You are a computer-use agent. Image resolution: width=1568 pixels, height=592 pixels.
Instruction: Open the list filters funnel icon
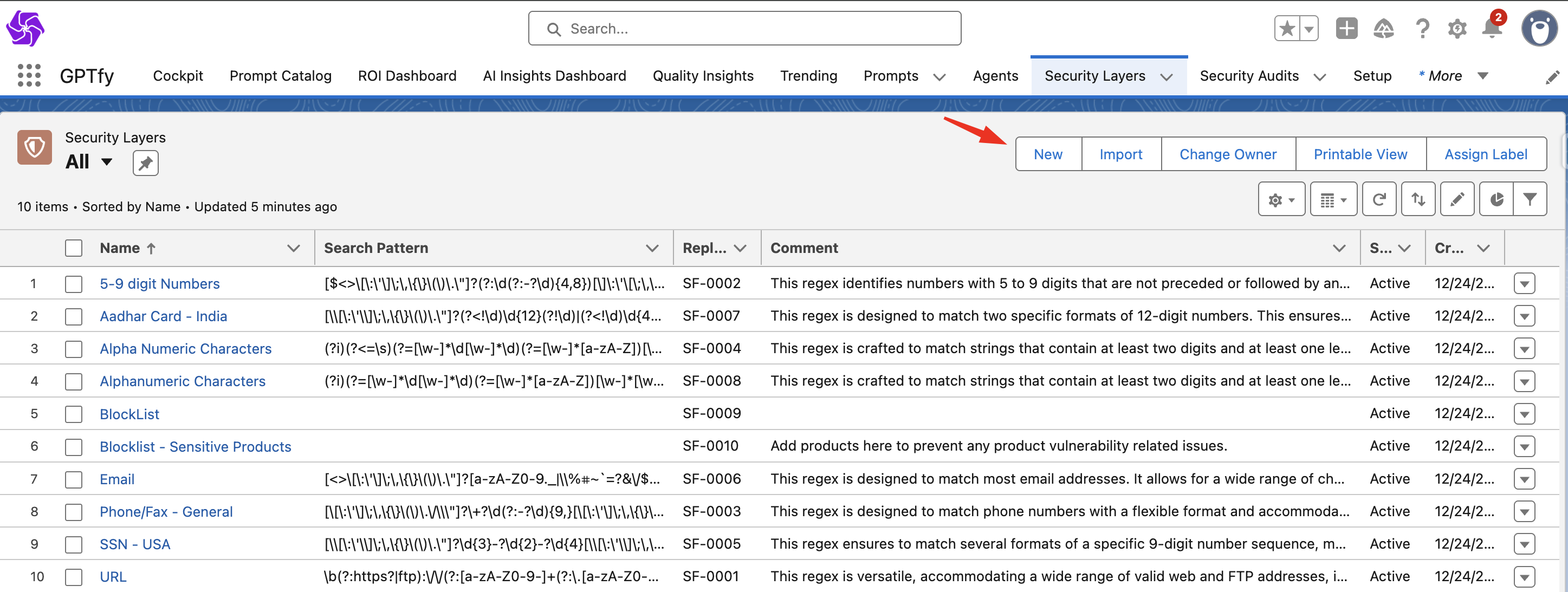(x=1529, y=199)
